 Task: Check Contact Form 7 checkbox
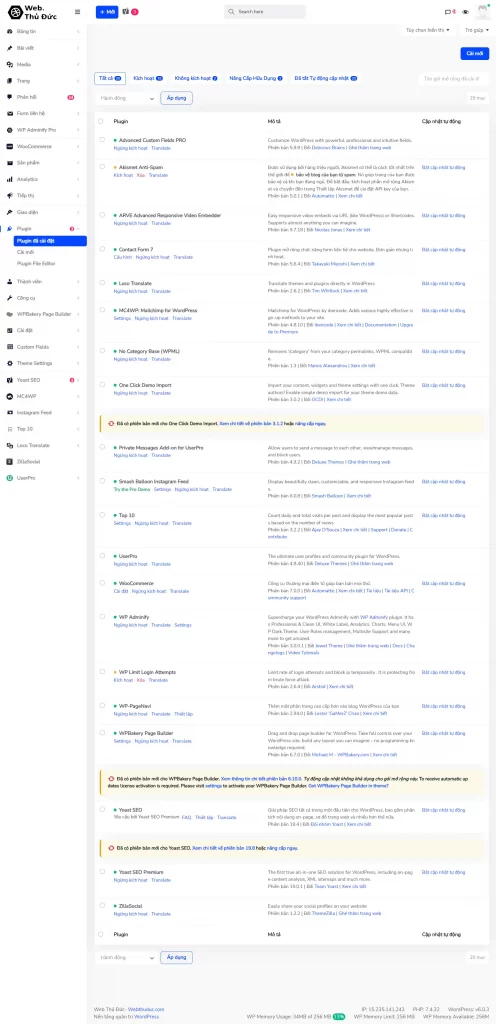point(102,249)
